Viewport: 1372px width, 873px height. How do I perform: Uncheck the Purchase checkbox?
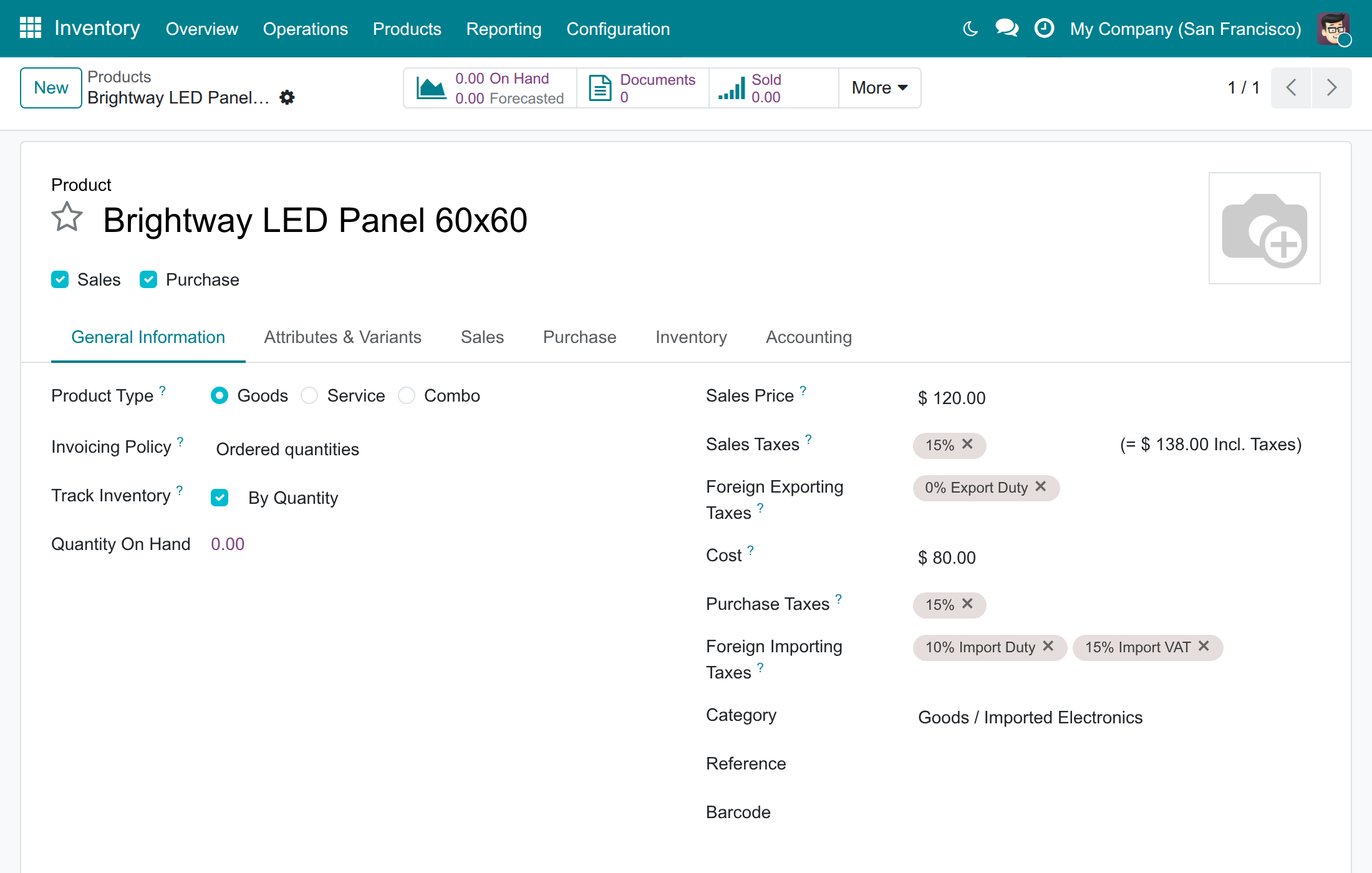[x=148, y=279]
